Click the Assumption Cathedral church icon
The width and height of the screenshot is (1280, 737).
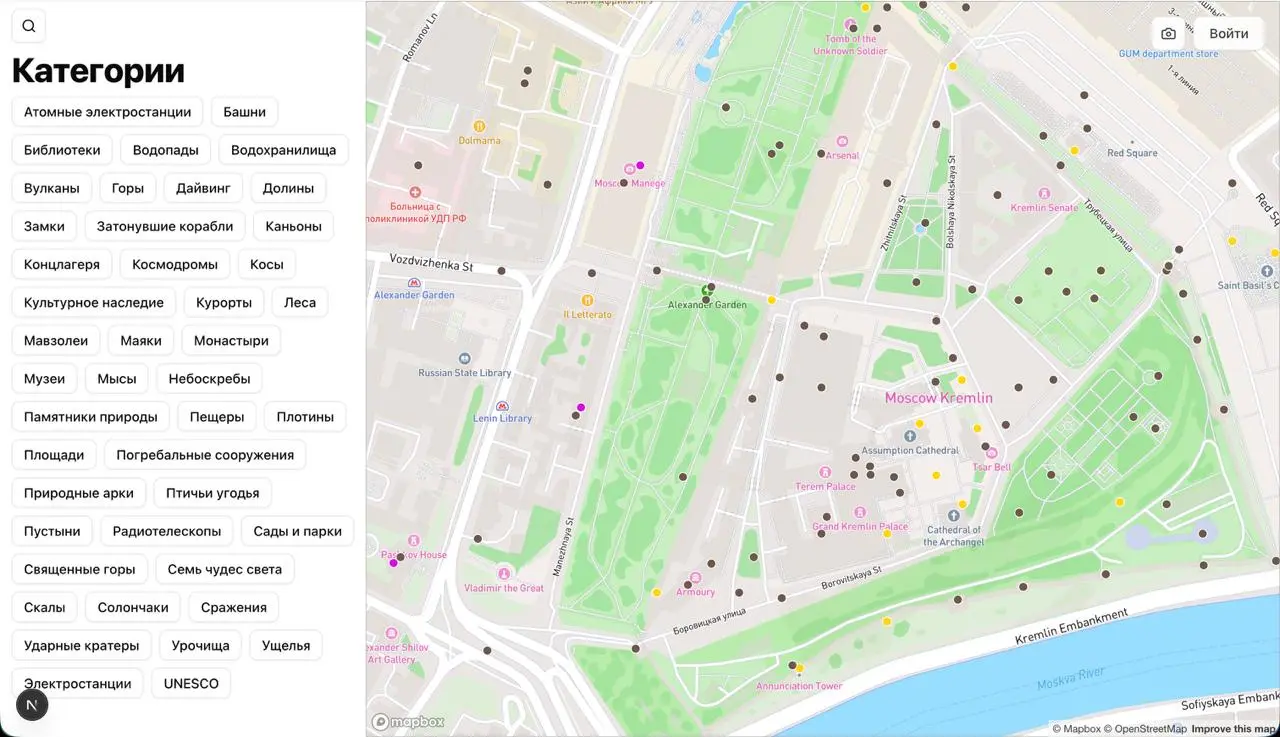[x=910, y=436]
